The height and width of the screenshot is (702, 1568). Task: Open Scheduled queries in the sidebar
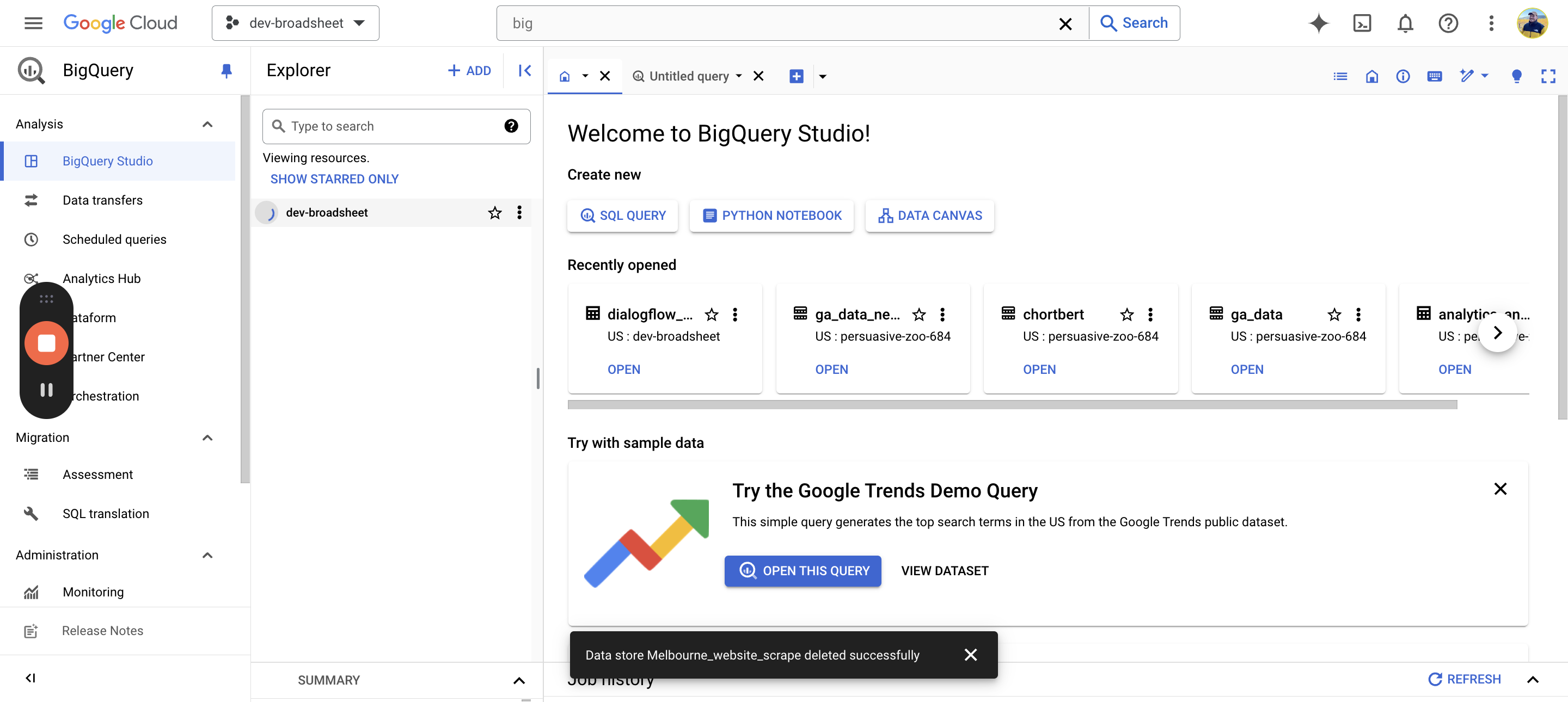[114, 239]
